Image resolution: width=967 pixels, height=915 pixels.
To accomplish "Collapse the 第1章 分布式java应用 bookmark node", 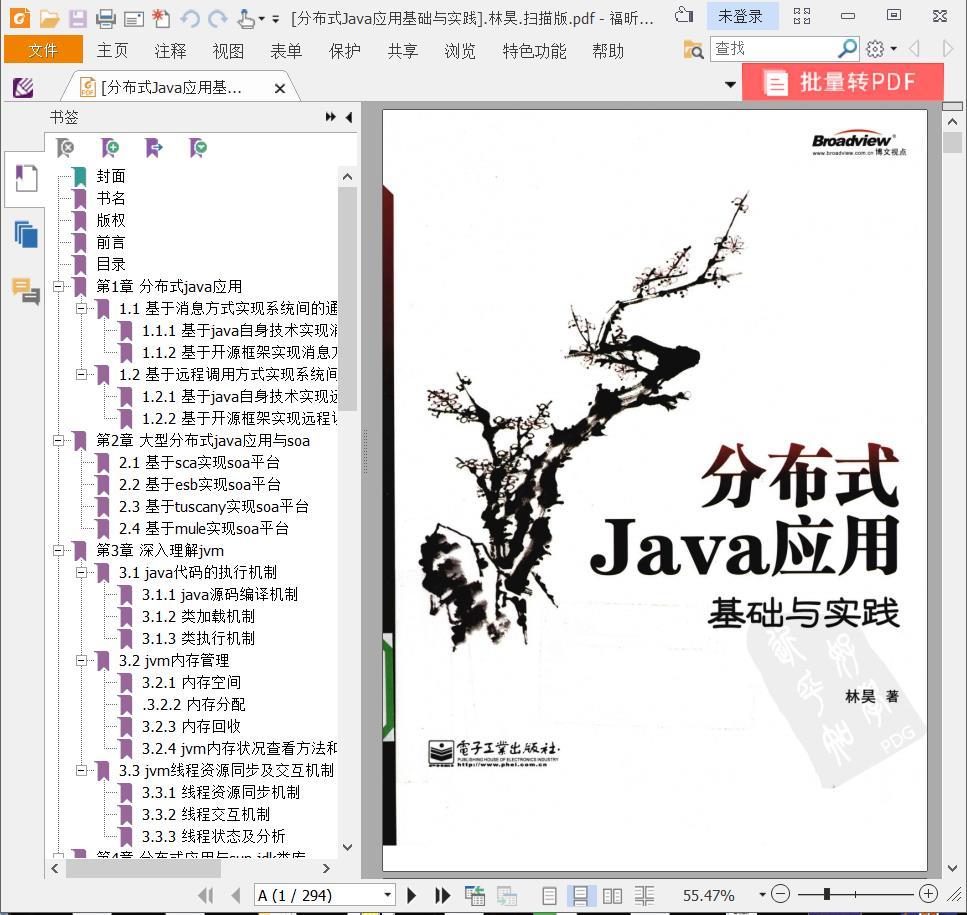I will pyautogui.click(x=58, y=286).
